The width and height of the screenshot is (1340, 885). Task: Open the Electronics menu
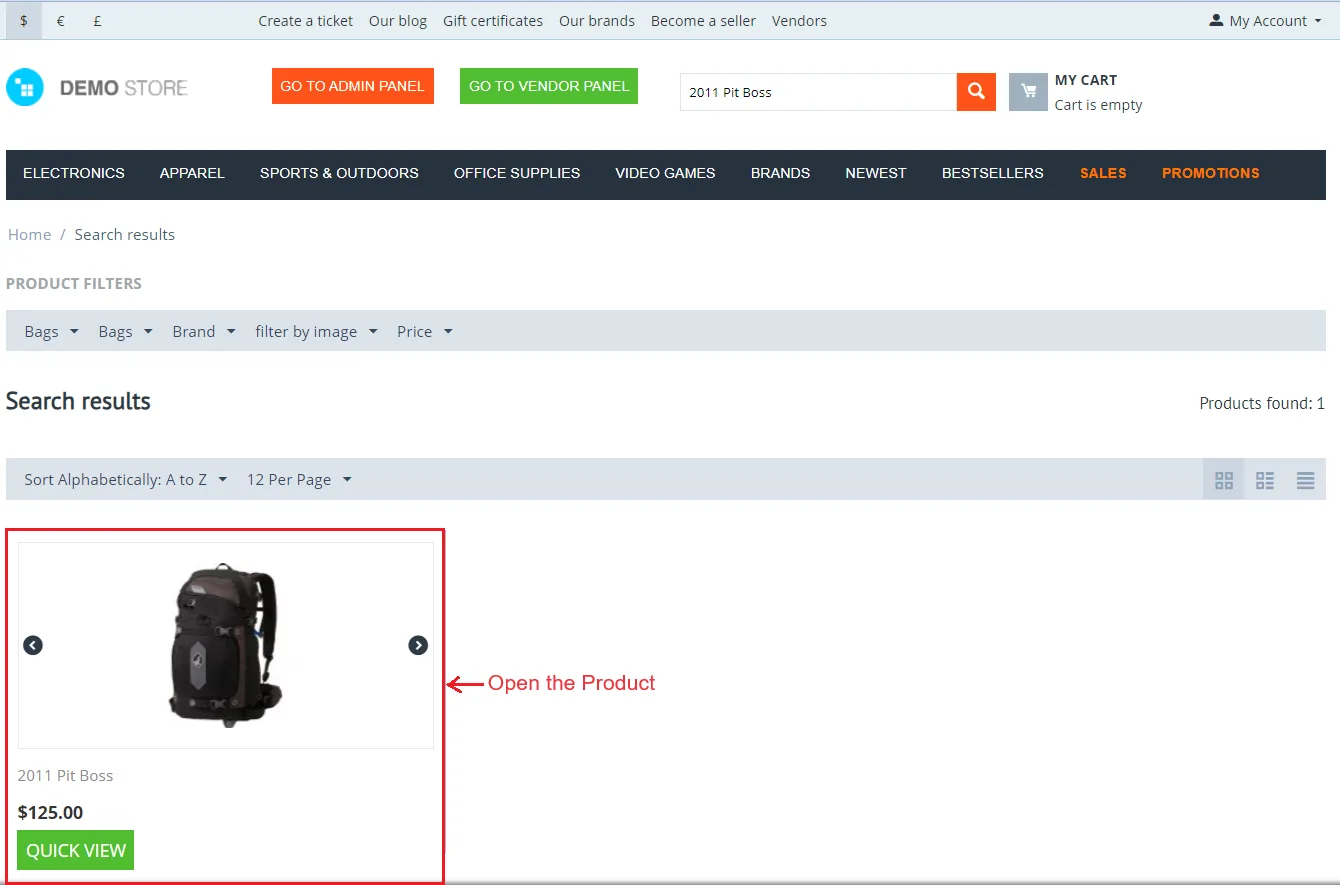(x=74, y=173)
